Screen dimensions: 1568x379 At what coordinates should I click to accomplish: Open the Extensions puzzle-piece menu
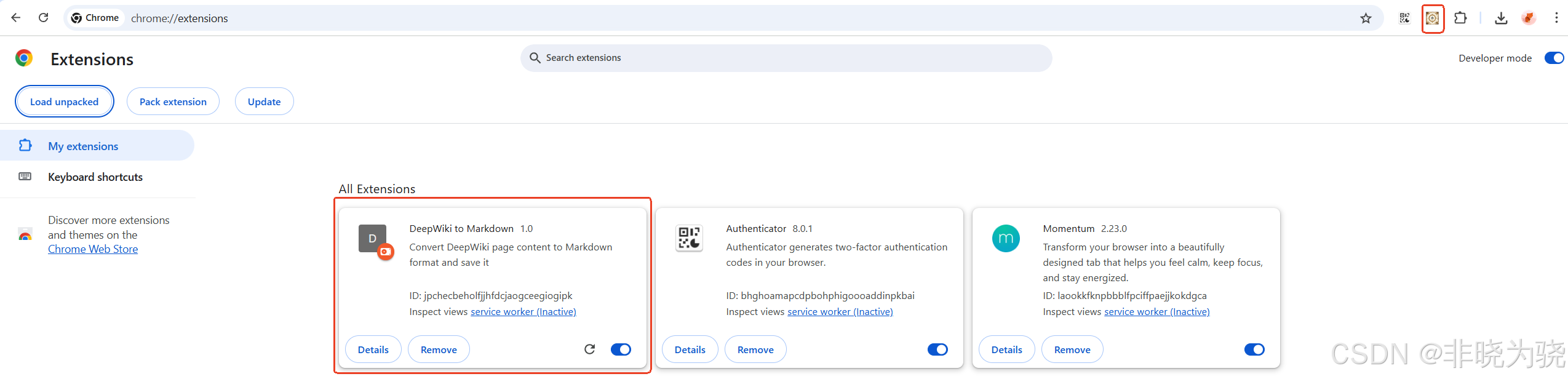coord(1460,18)
